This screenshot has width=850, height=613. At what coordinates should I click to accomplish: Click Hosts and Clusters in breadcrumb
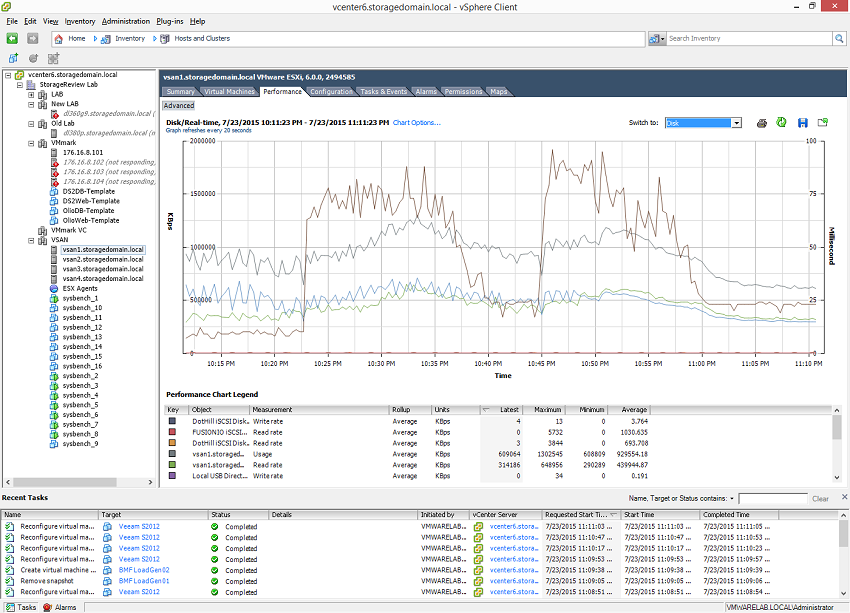pos(202,38)
